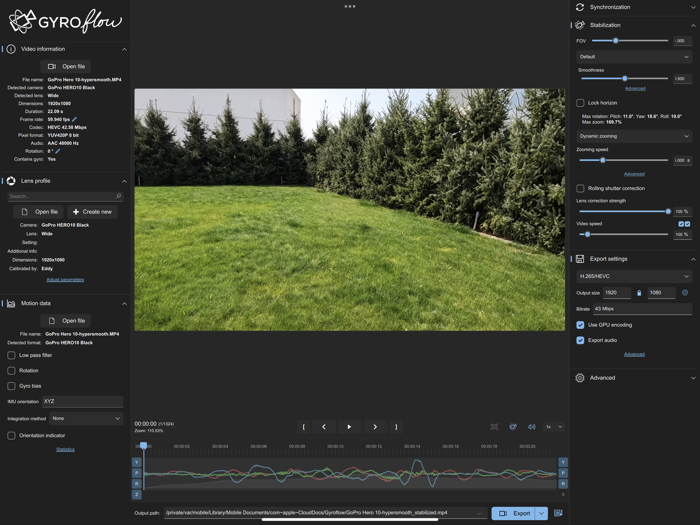Toggle the left Pitch (P) chart axis
Viewport: 700px width, 525px height.
pos(137,473)
